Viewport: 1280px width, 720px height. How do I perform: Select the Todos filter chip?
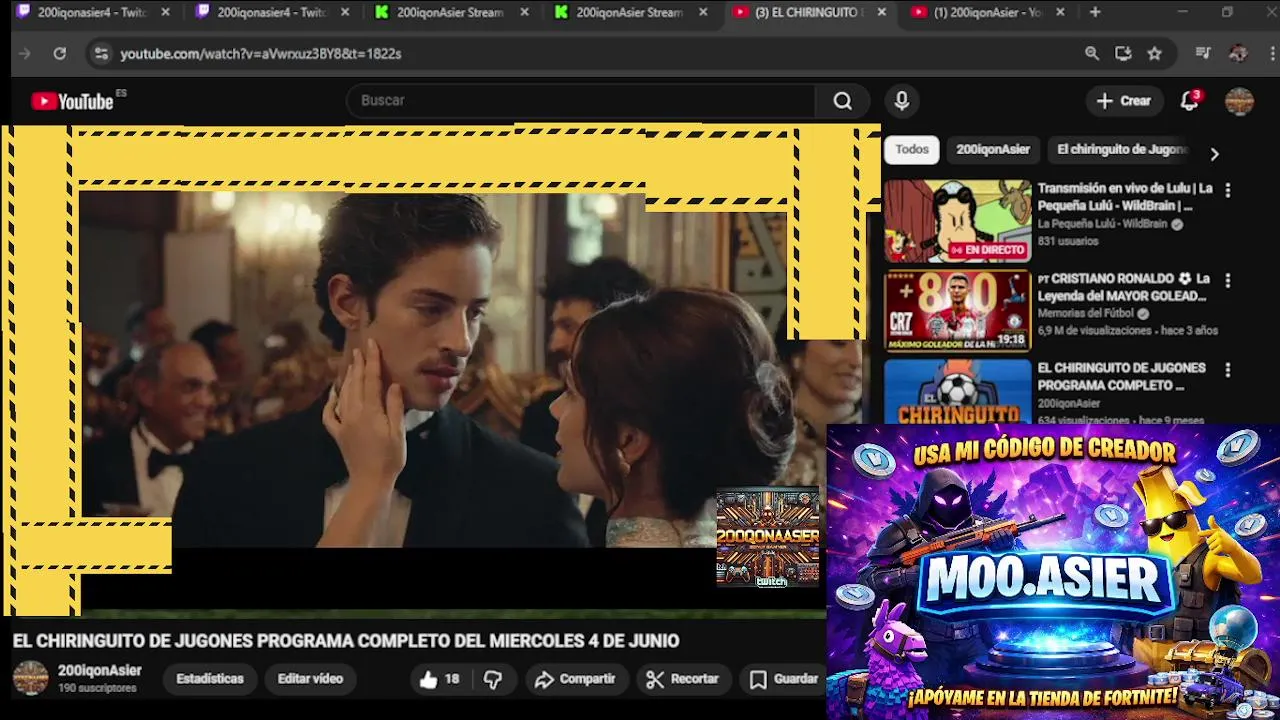click(912, 149)
